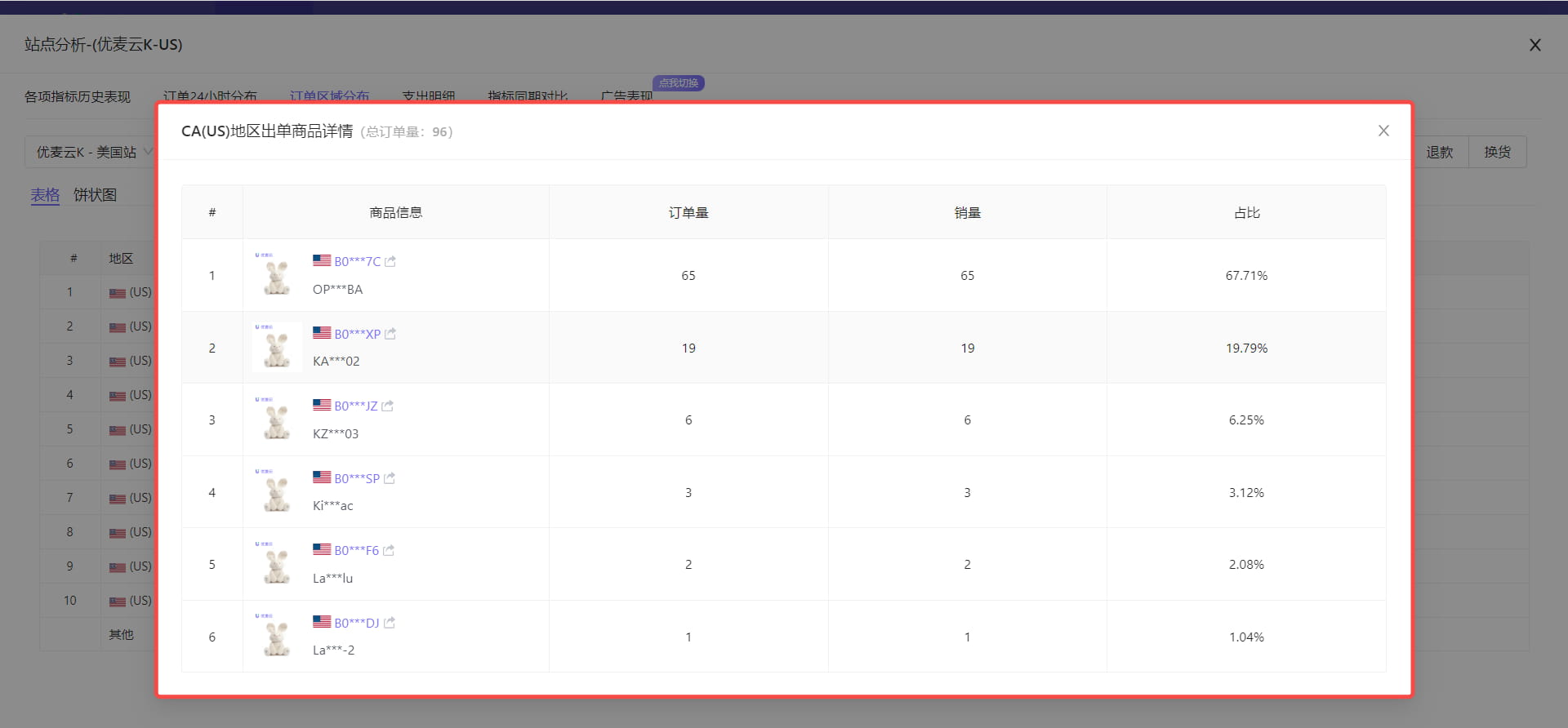Screen dimensions: 1568x728
Task: Click the ASIN link B0***7C
Action: tap(357, 262)
